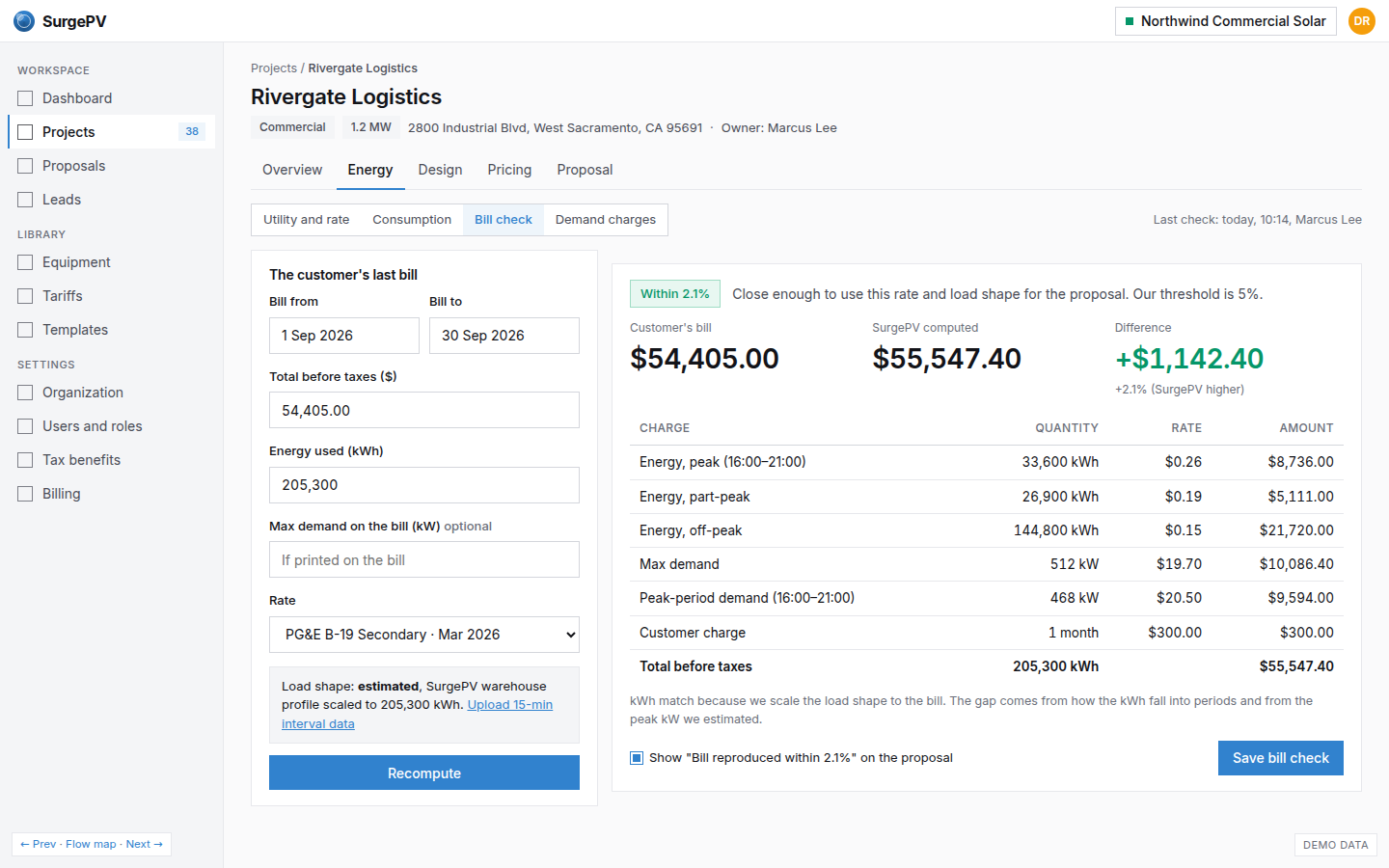Open the DR user avatar
Screen dimensions: 1389x868
point(1361,21)
